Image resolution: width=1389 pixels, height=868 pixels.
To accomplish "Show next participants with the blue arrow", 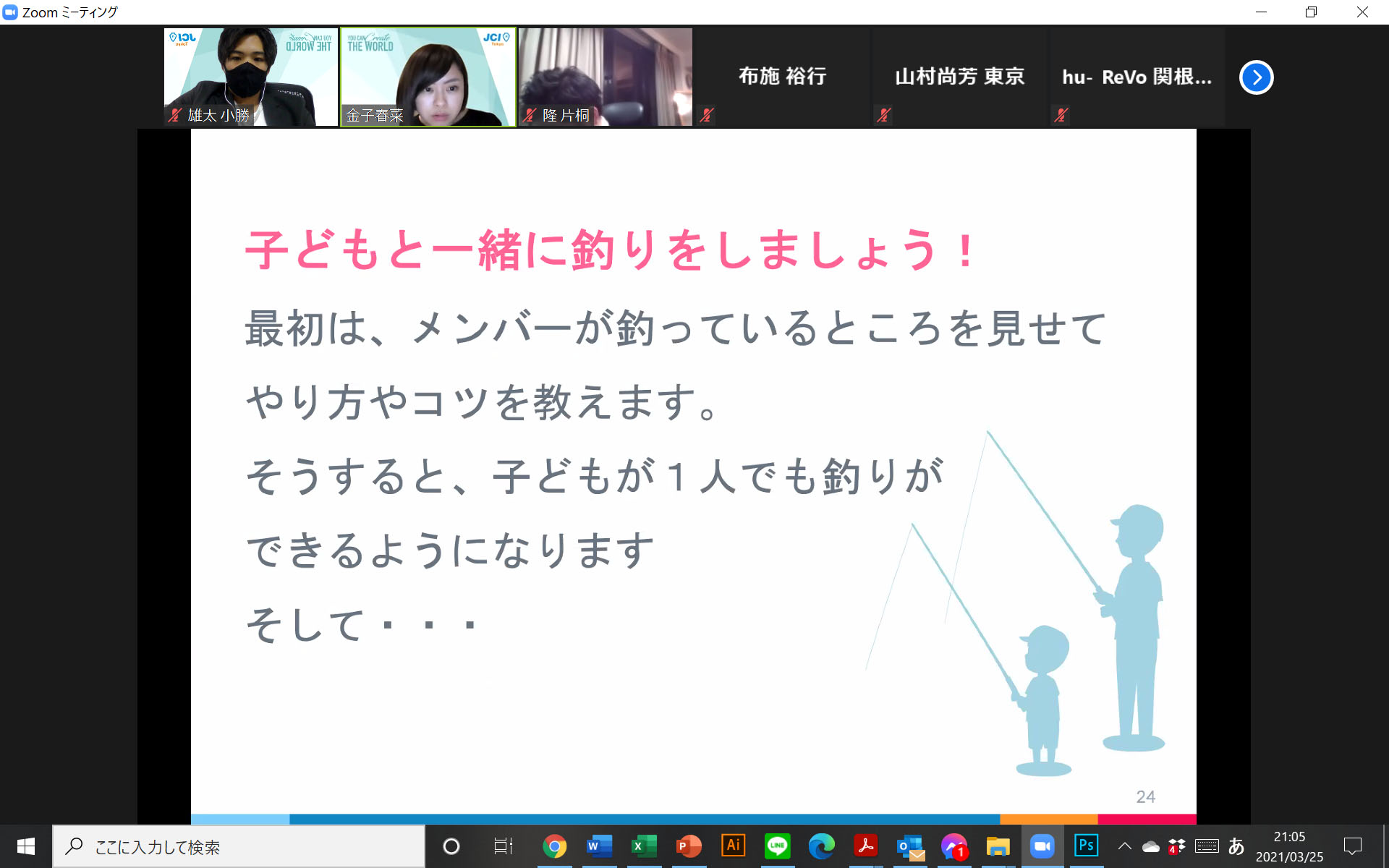I will [1256, 77].
